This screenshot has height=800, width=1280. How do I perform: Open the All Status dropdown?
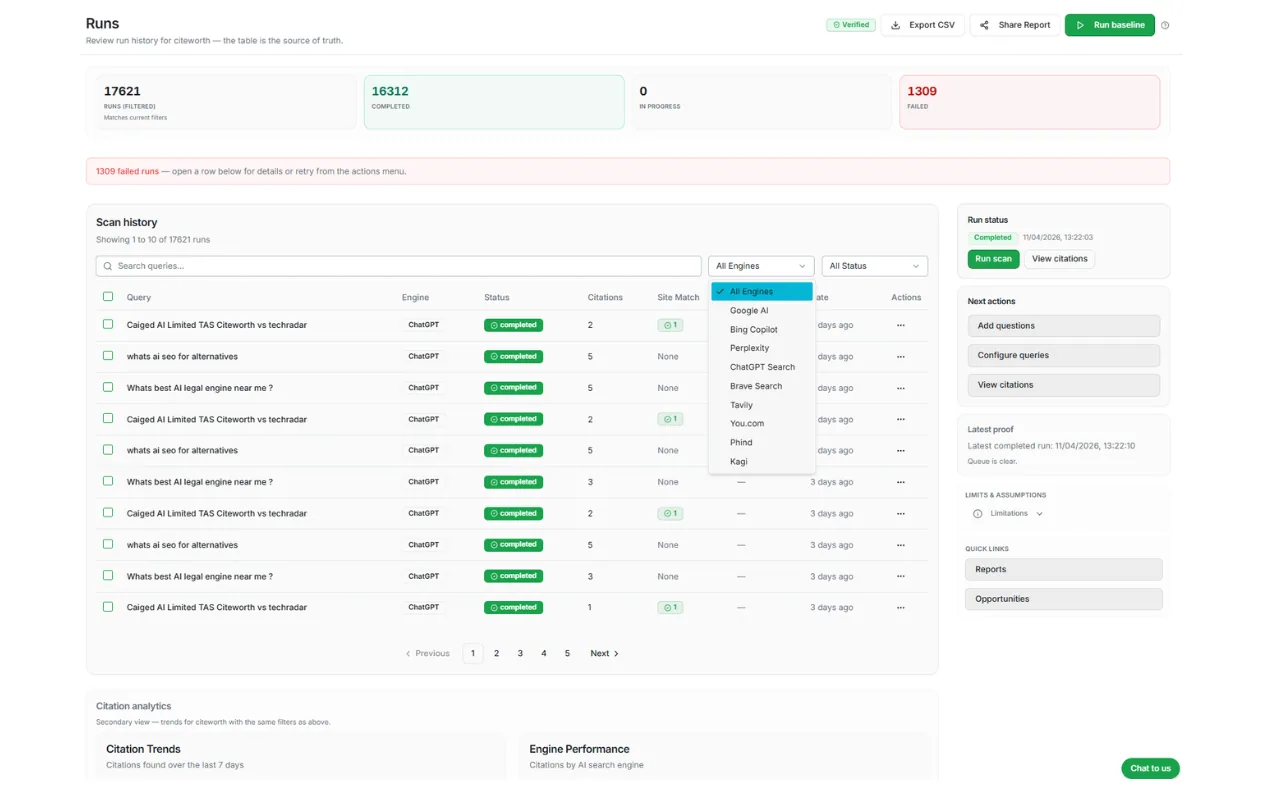[x=875, y=266]
